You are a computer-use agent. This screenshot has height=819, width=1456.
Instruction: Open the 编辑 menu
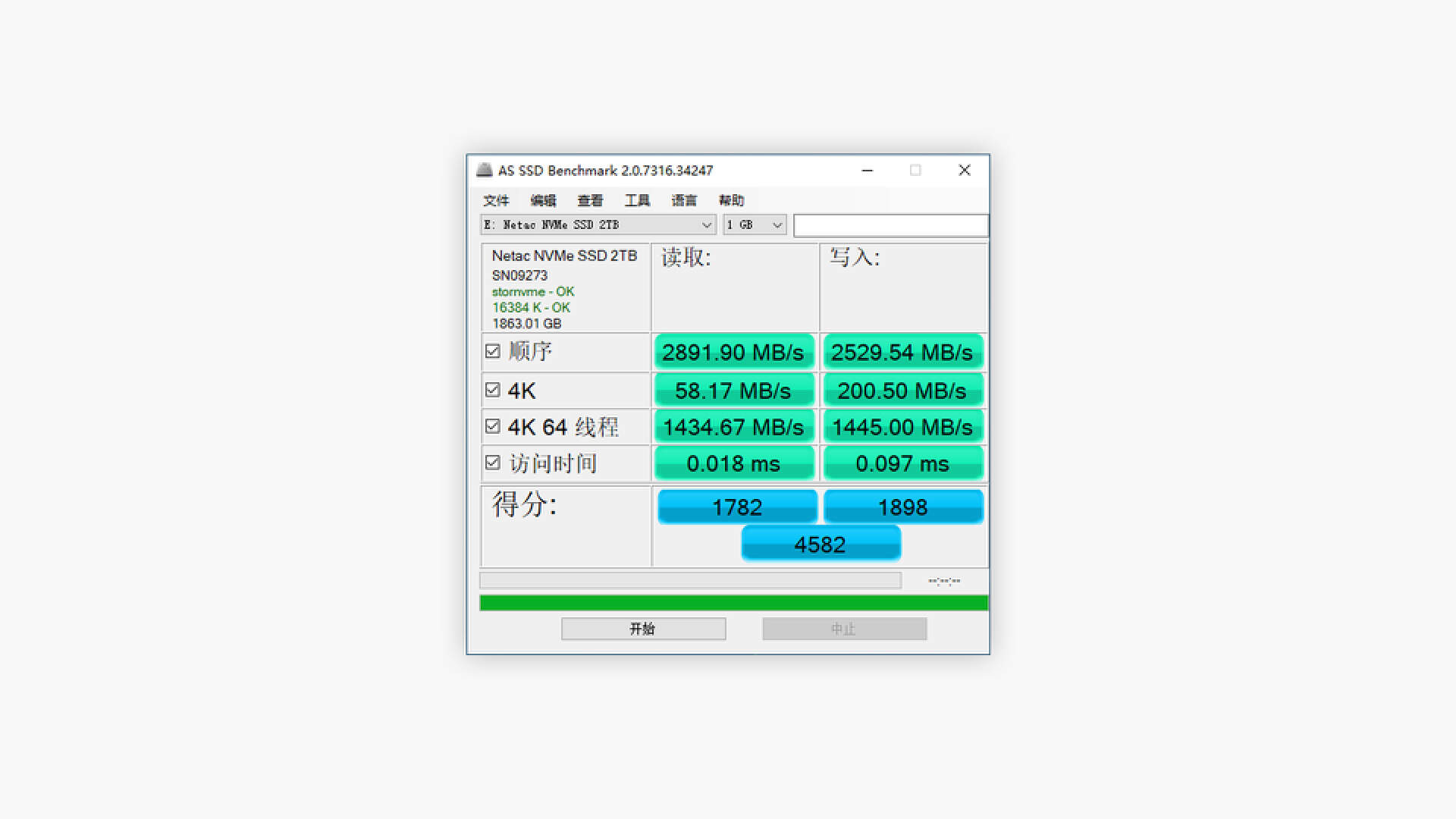543,200
